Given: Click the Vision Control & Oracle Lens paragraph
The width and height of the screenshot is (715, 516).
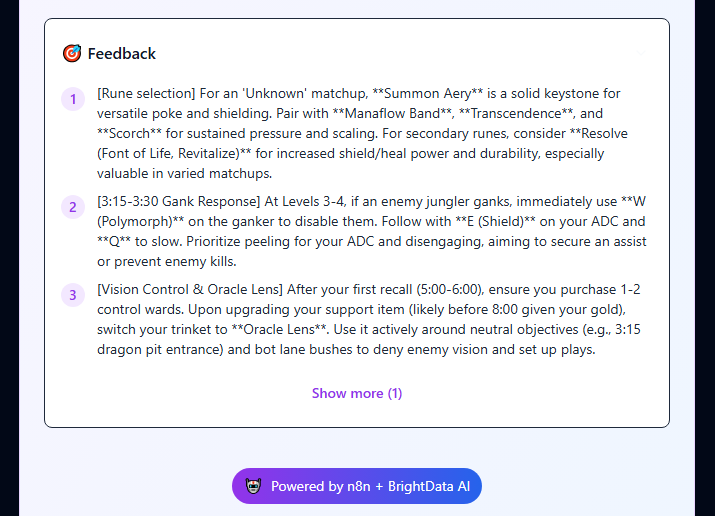Looking at the screenshot, I should pyautogui.click(x=369, y=319).
